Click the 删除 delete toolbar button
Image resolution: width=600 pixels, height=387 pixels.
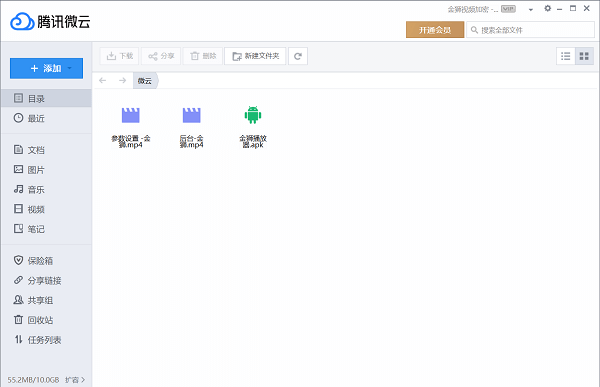(x=203, y=56)
